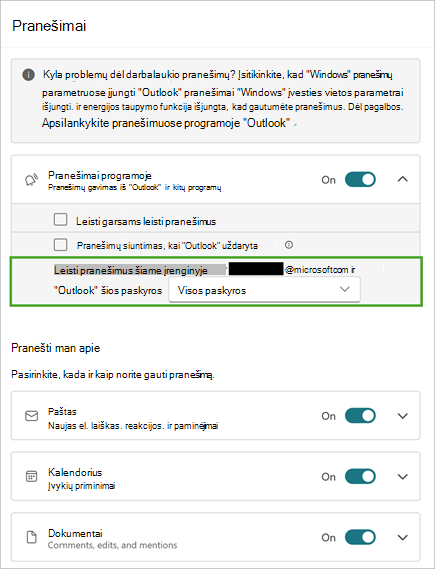Check Leisti garsams leisti pranešimus checkbox
This screenshot has height=569, width=435.
[60, 220]
